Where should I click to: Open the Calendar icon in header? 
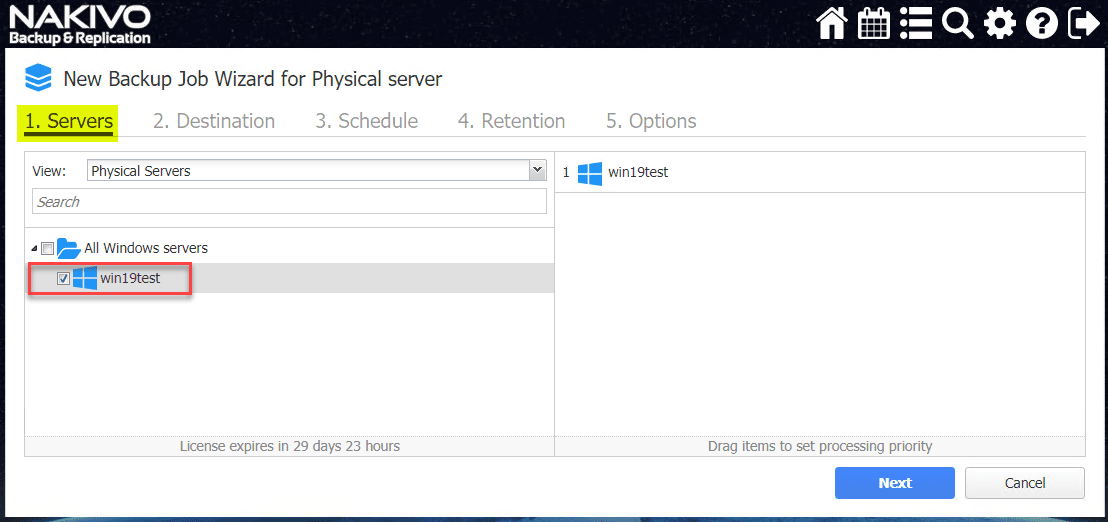873,24
